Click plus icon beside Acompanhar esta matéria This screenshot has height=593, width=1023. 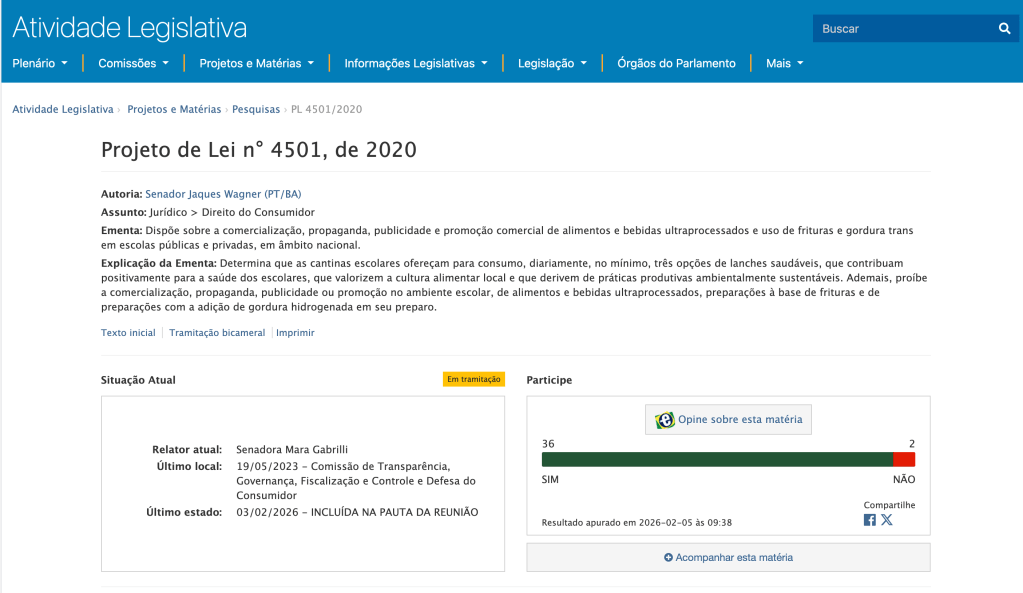668,557
